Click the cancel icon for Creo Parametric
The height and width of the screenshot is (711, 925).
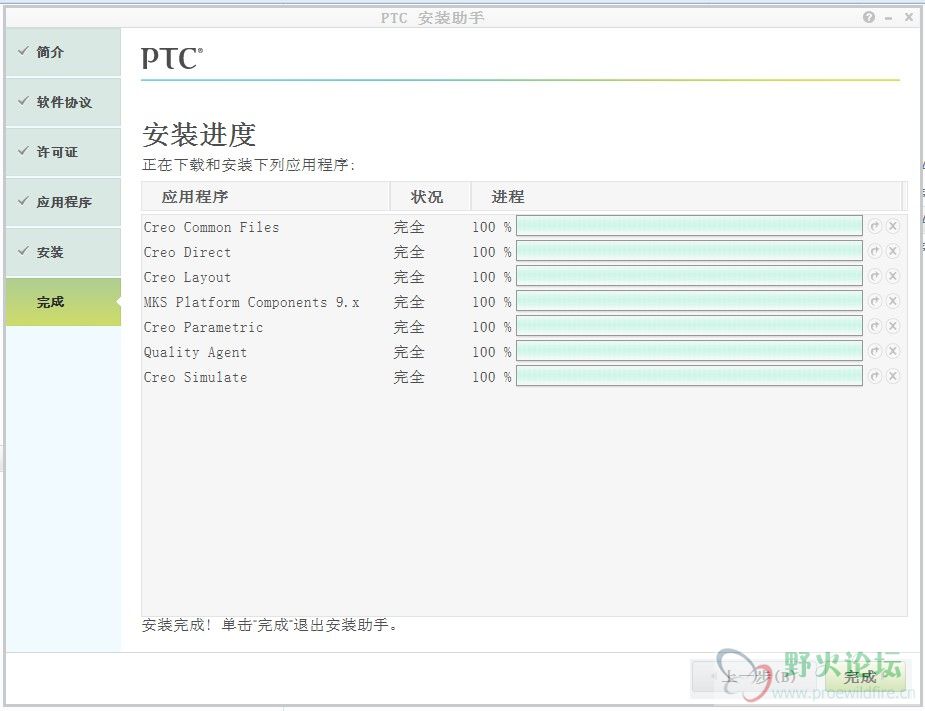click(893, 326)
